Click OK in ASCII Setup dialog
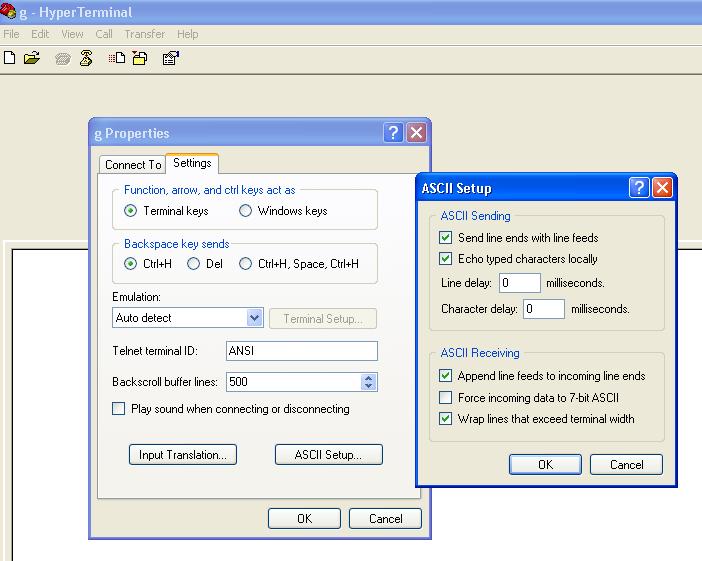 545,465
